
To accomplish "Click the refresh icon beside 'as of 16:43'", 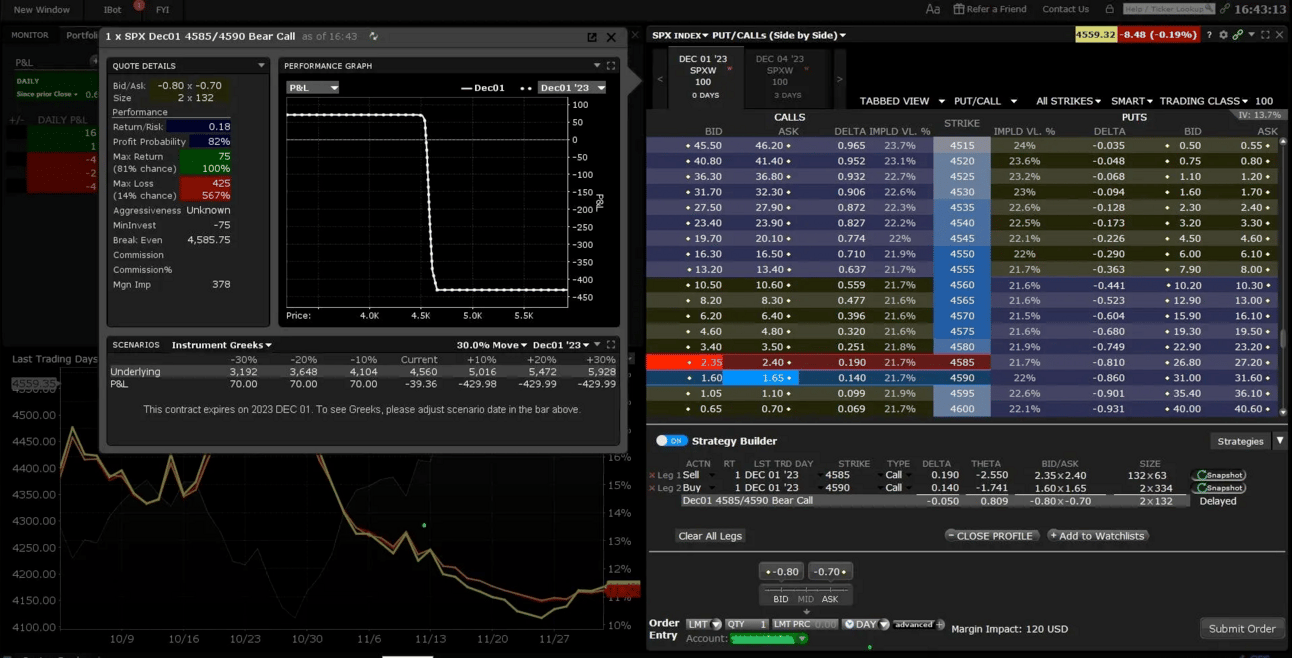I will (x=374, y=37).
